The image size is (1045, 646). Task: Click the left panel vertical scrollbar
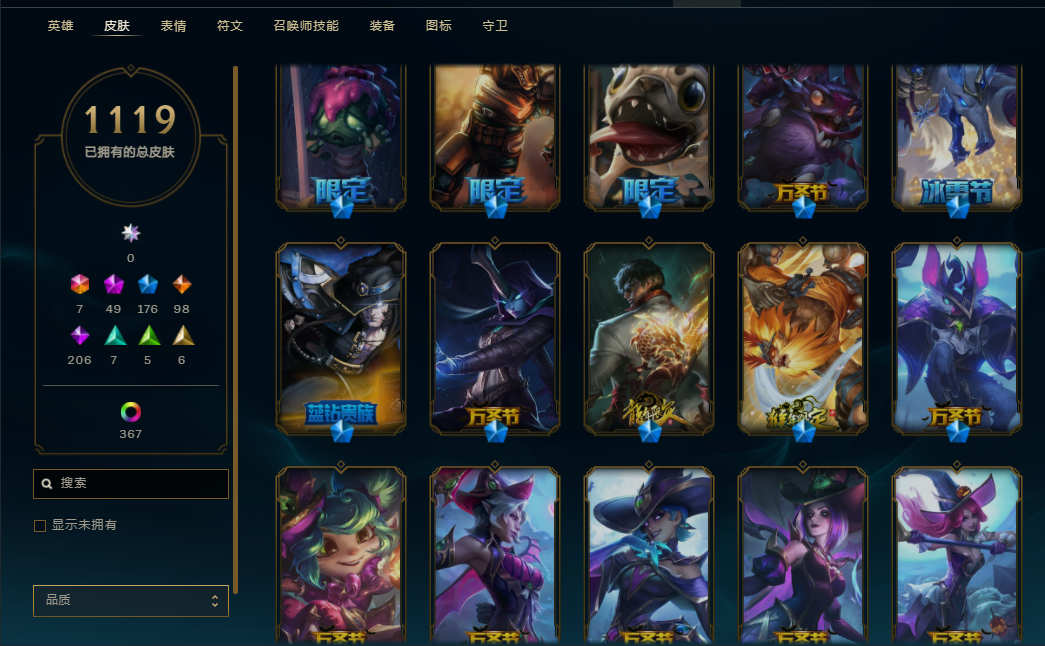tap(235, 329)
